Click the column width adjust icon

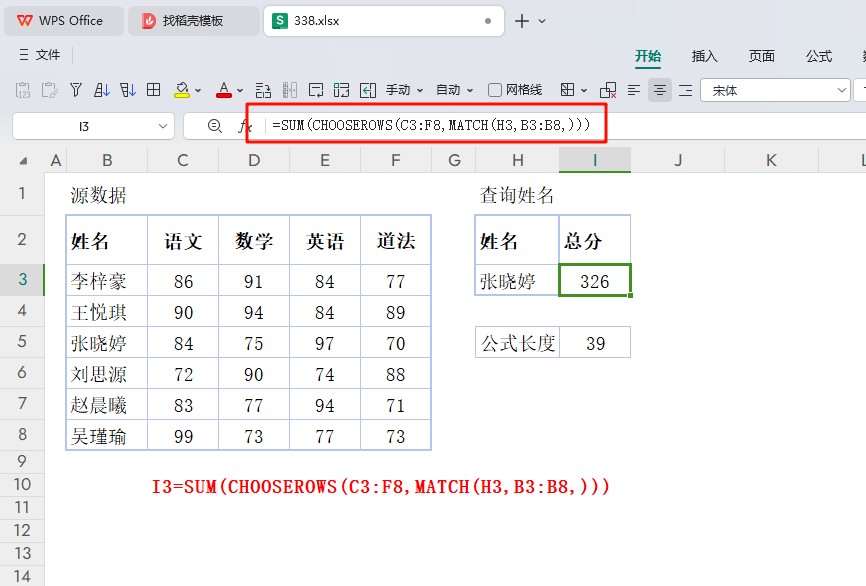(x=289, y=90)
